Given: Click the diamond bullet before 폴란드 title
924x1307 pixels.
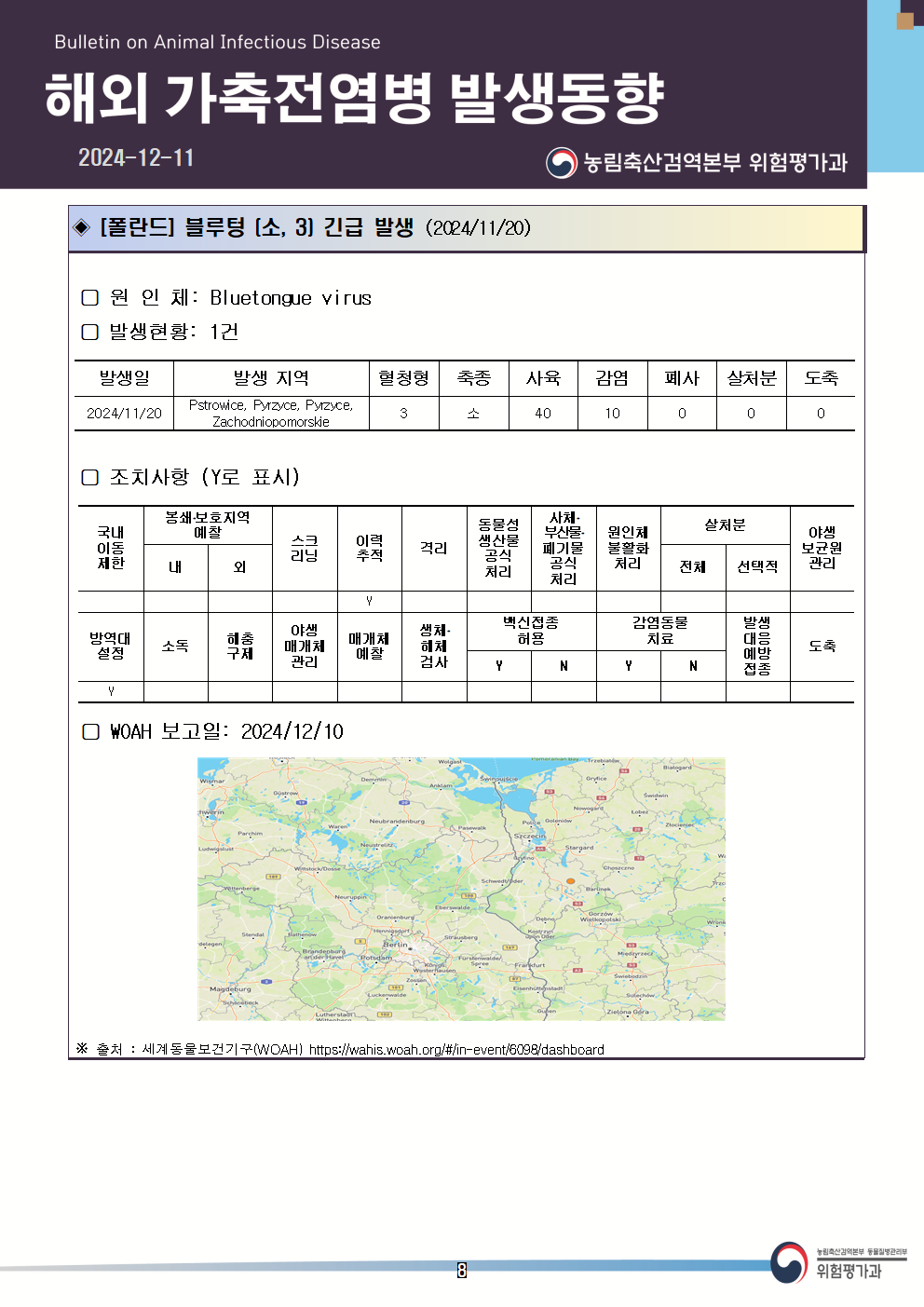Looking at the screenshot, I should (82, 227).
